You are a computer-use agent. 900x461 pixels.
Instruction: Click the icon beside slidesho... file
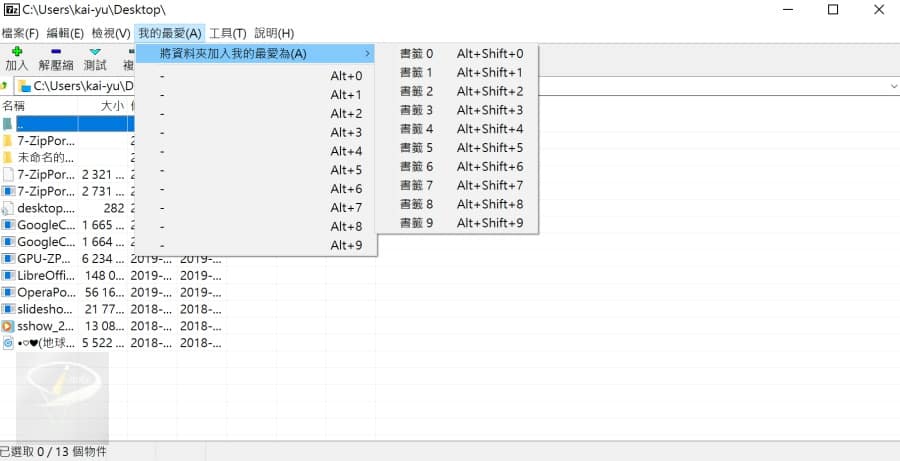point(7,309)
